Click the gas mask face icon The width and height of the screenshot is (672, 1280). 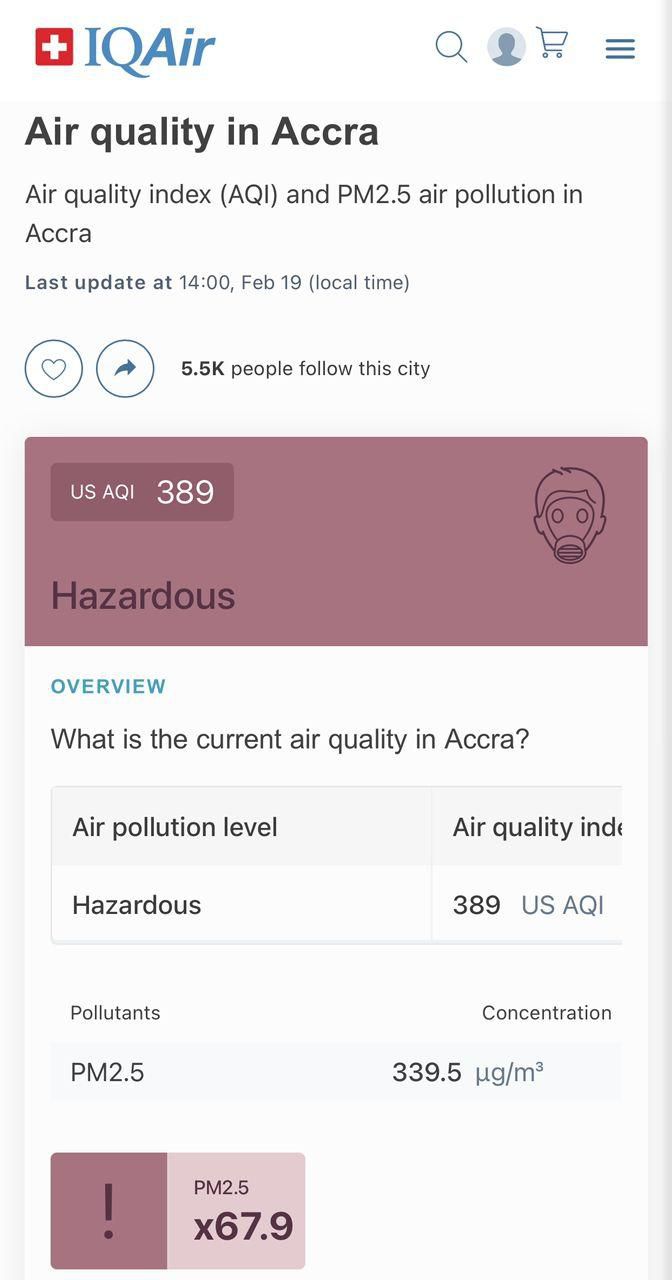click(x=569, y=515)
